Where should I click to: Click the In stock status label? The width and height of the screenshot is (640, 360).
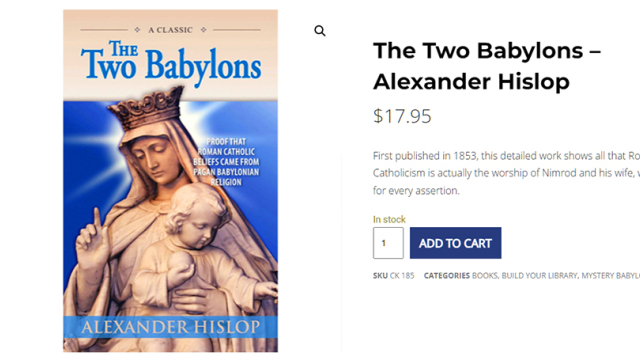[389, 219]
